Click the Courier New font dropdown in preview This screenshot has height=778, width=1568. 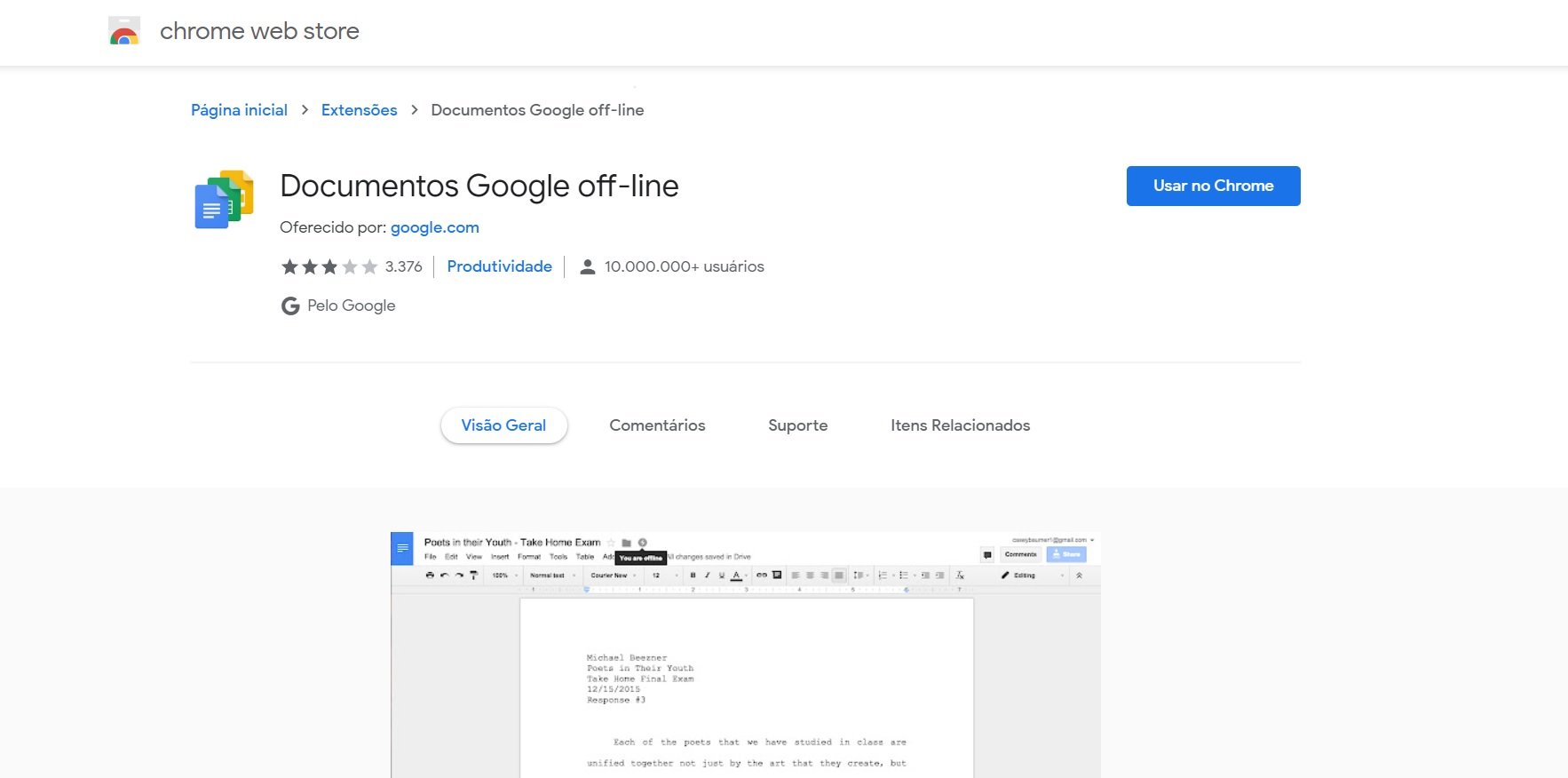point(614,576)
